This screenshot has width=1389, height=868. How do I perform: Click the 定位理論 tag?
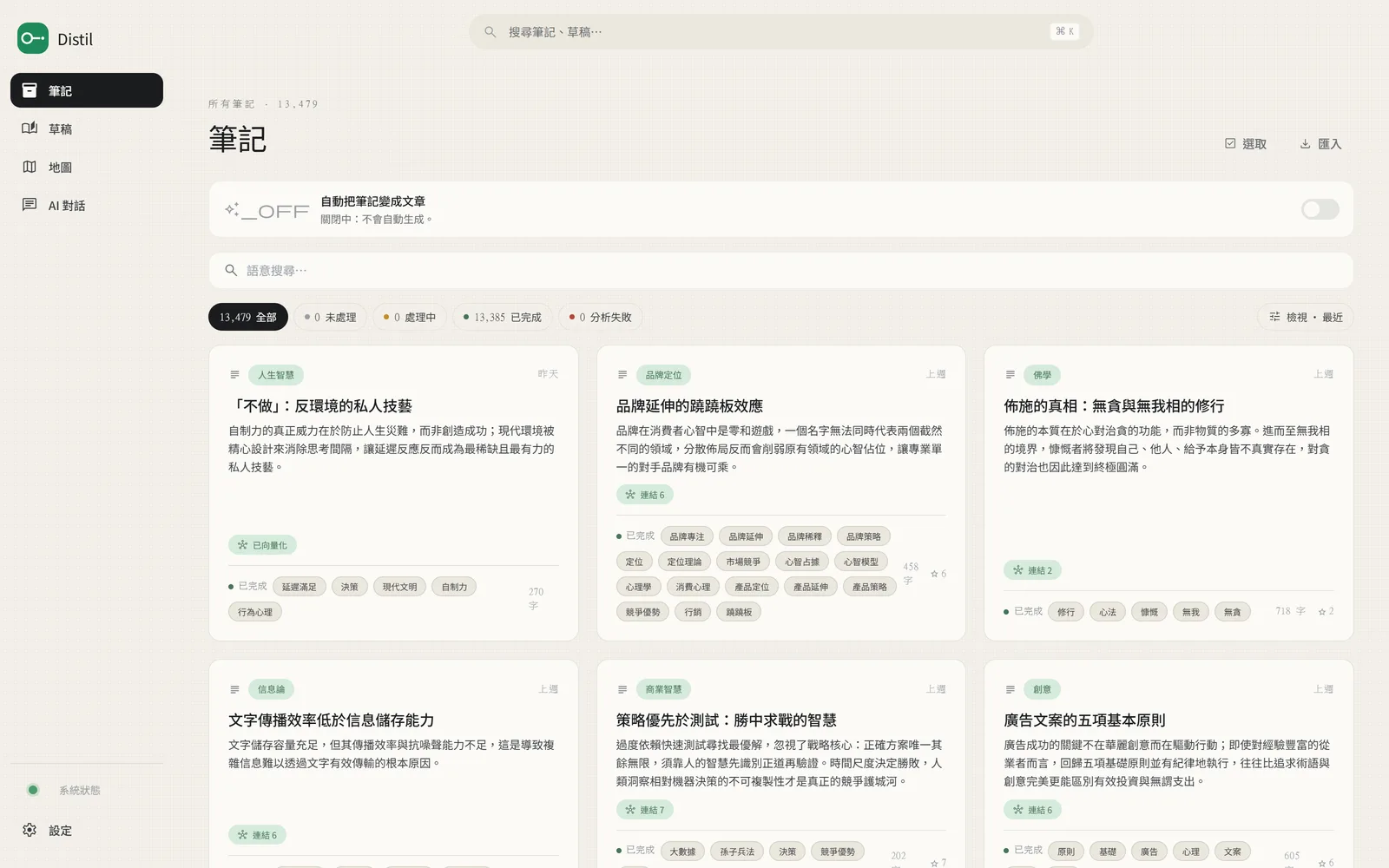[x=684, y=562]
